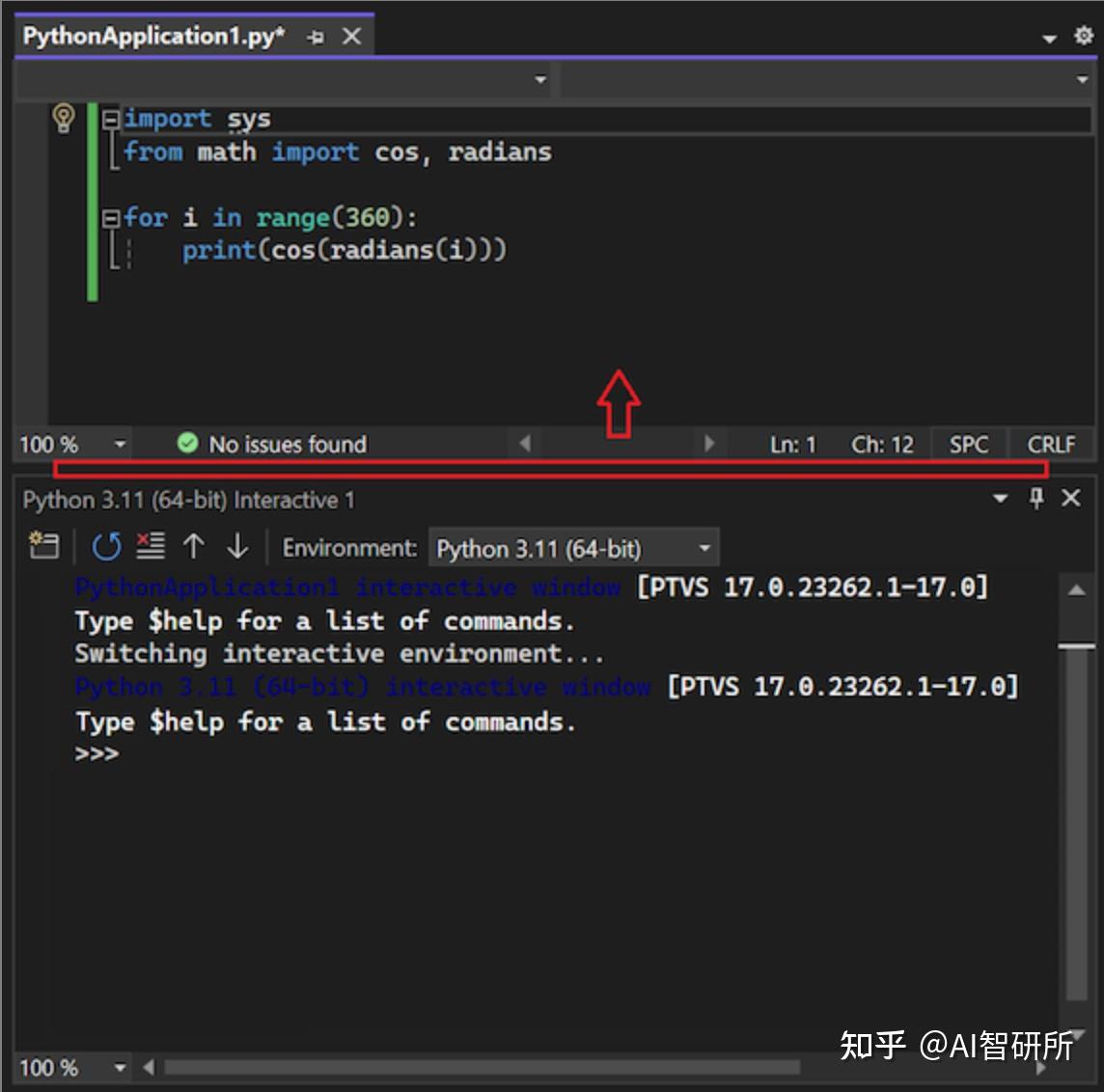Screen dimensions: 1104x1092
Task: Select the previous history up arrow icon
Action: [193, 546]
